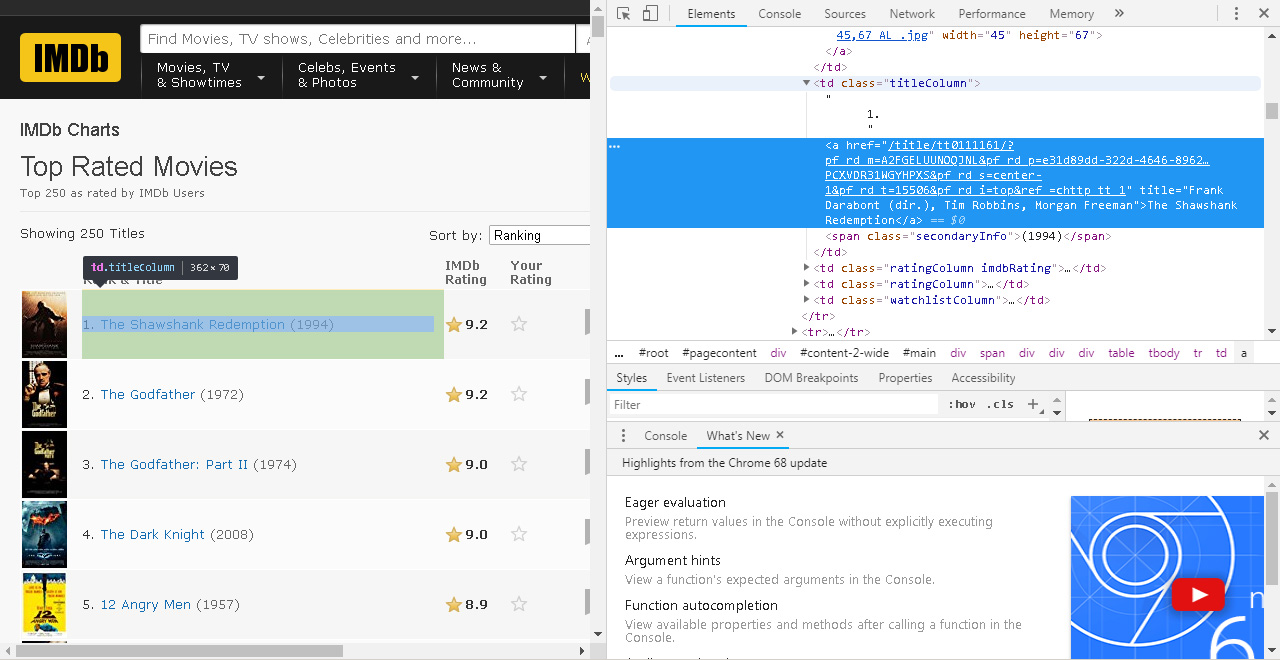The height and width of the screenshot is (660, 1280).
Task: Open 12 Angry Men title link
Action: (x=146, y=604)
